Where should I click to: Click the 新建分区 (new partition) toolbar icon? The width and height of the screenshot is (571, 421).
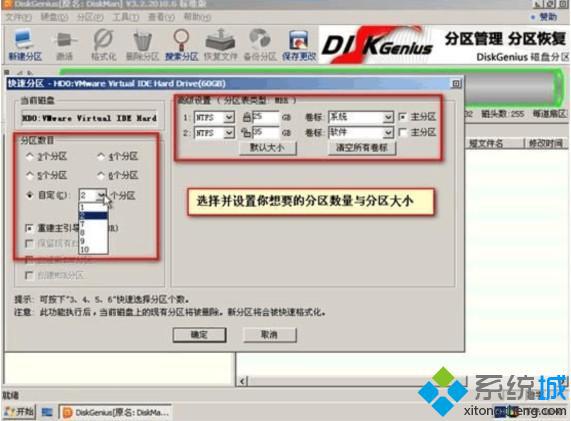pos(25,45)
